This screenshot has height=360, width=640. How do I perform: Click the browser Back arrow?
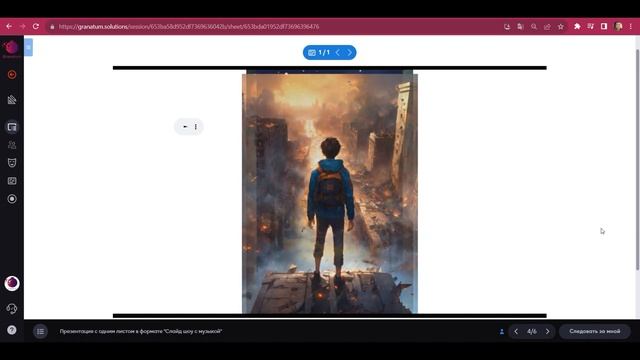coord(9,27)
